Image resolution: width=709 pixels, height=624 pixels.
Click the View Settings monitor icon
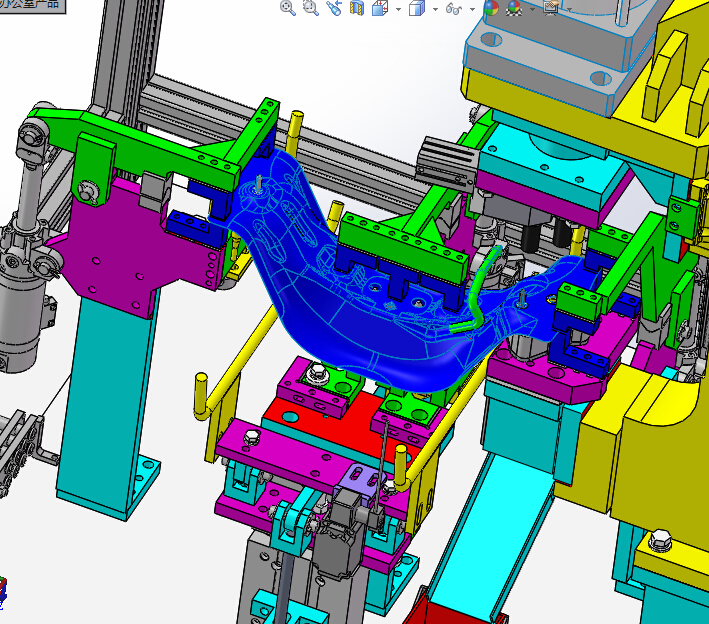point(551,7)
